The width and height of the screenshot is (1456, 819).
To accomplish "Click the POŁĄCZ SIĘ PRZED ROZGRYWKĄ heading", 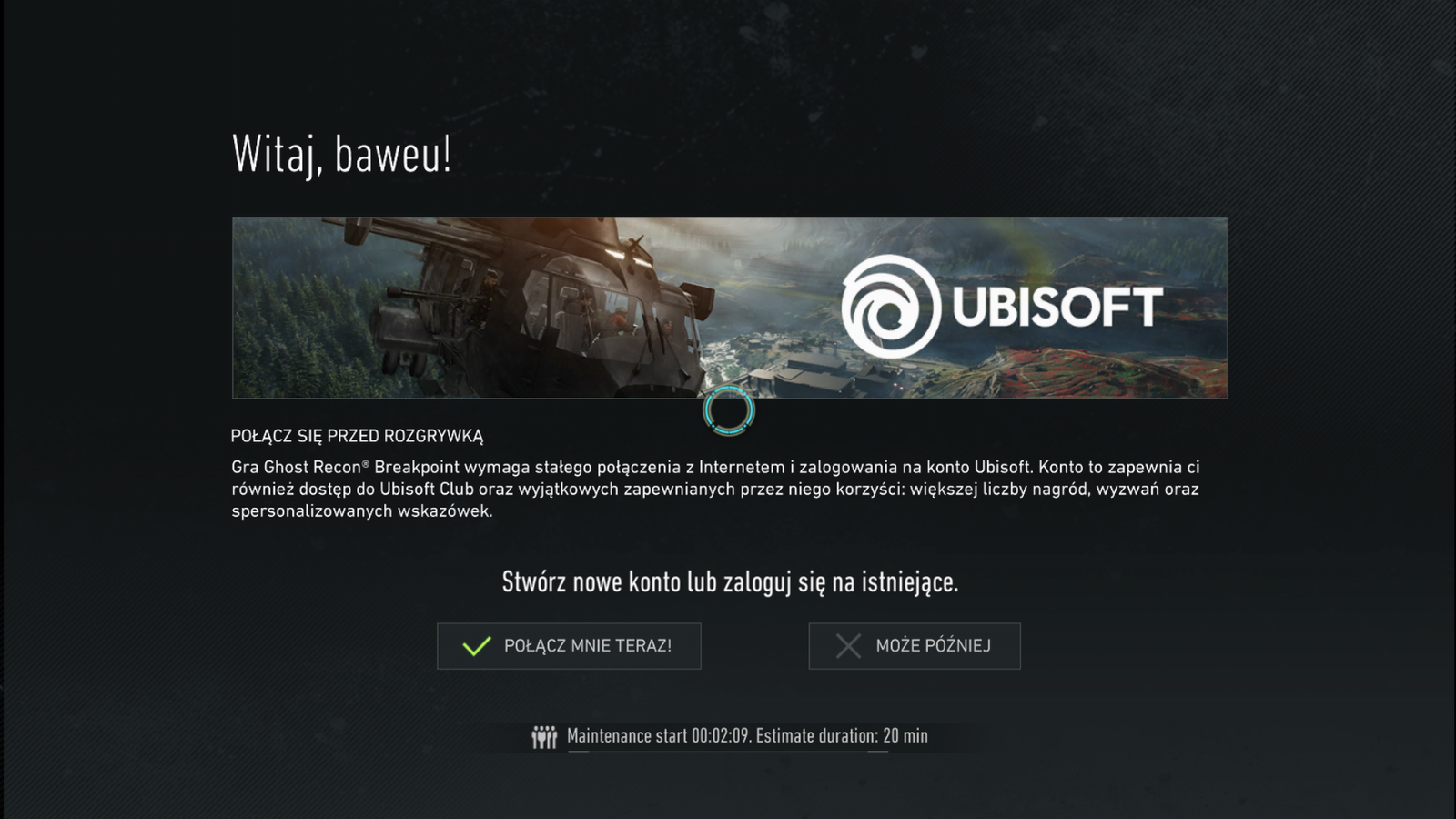I will tap(357, 436).
